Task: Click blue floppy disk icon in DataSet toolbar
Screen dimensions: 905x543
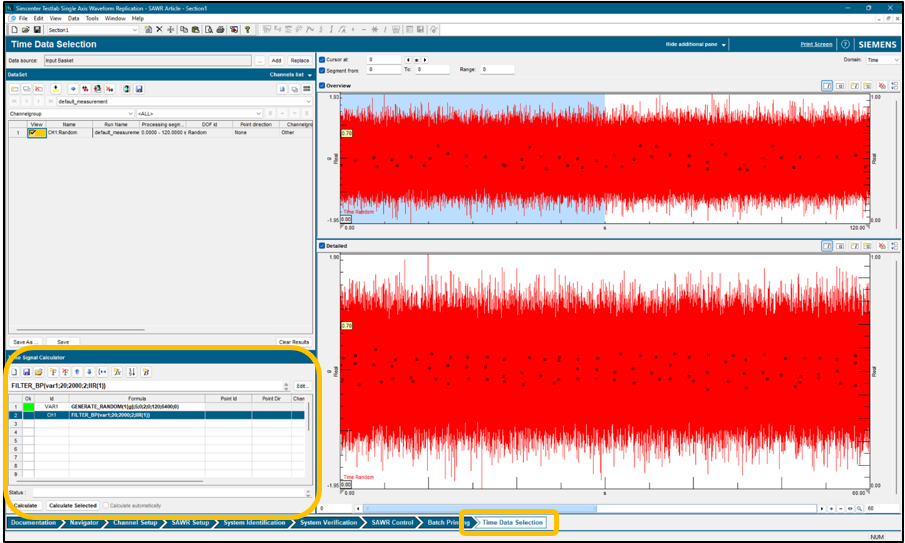Action: click(x=139, y=89)
